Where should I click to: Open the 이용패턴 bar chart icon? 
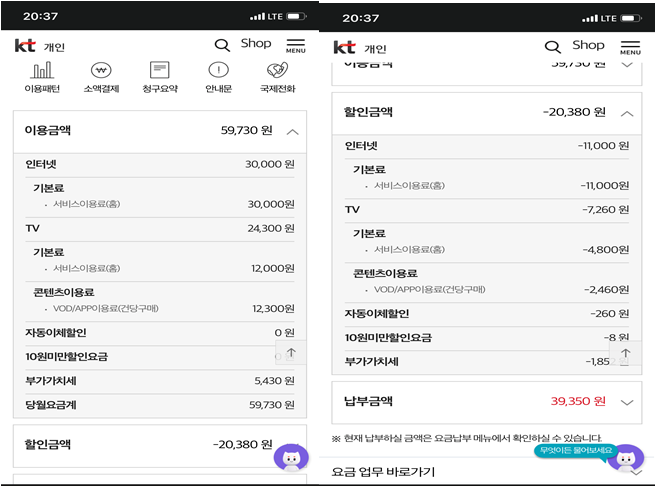(42, 71)
